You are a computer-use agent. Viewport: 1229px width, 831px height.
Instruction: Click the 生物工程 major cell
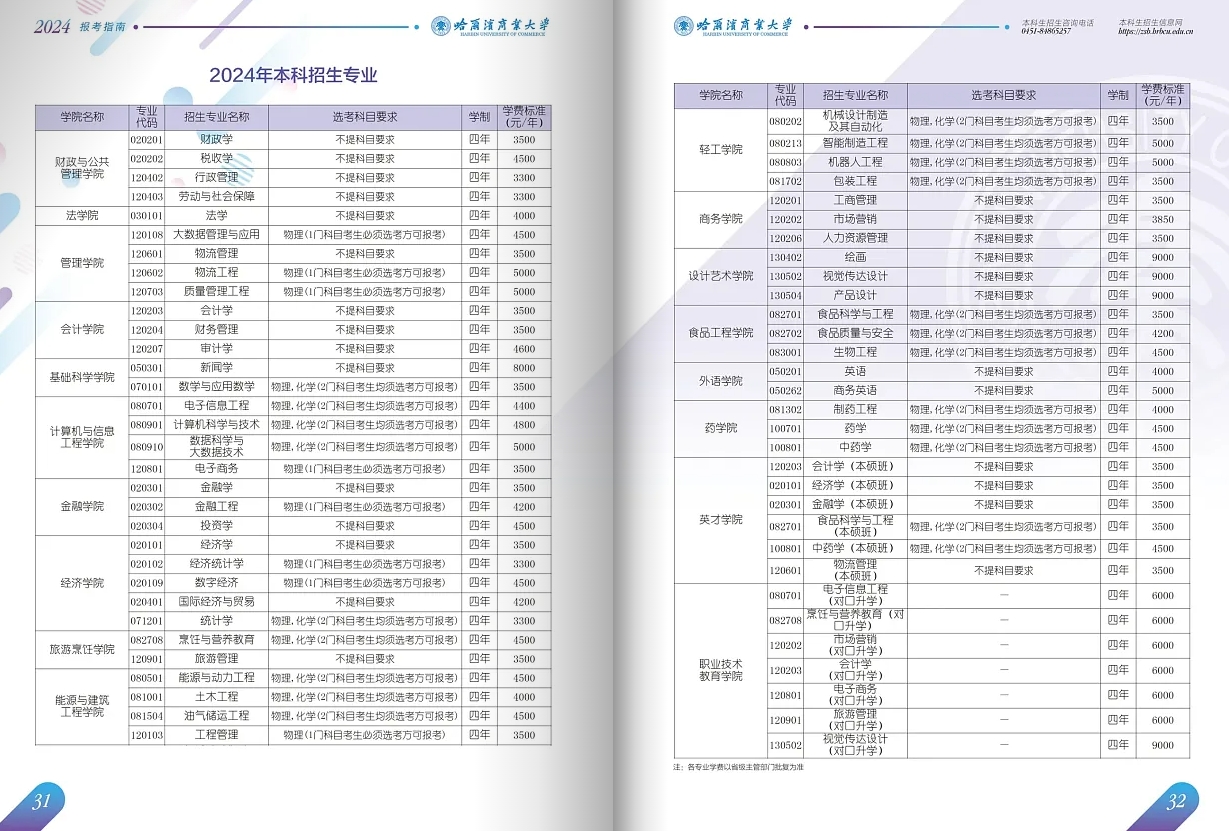pos(855,352)
